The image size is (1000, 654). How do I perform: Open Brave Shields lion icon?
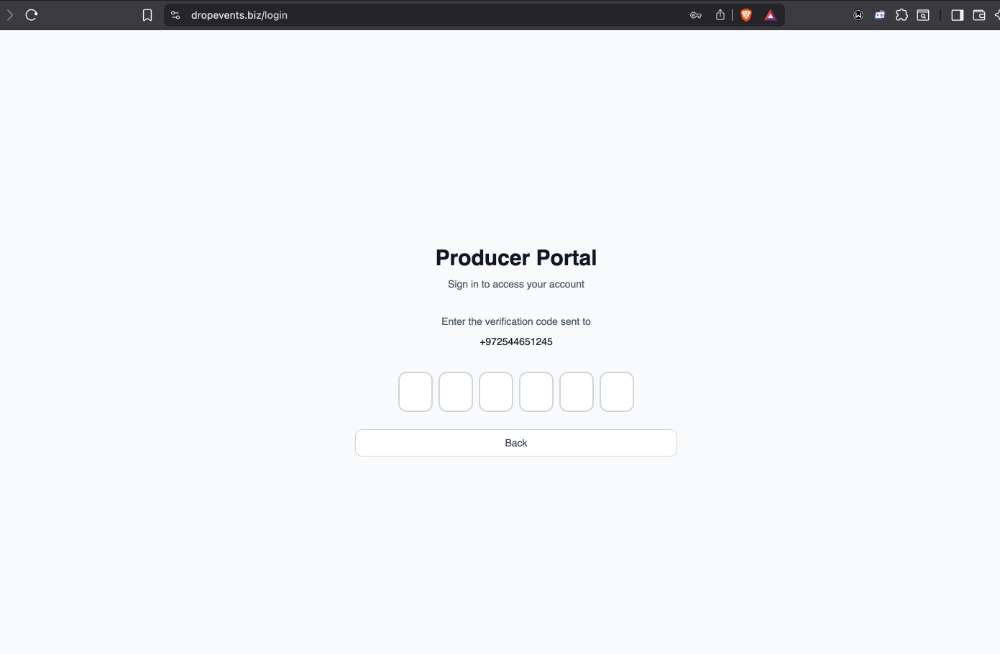746,15
